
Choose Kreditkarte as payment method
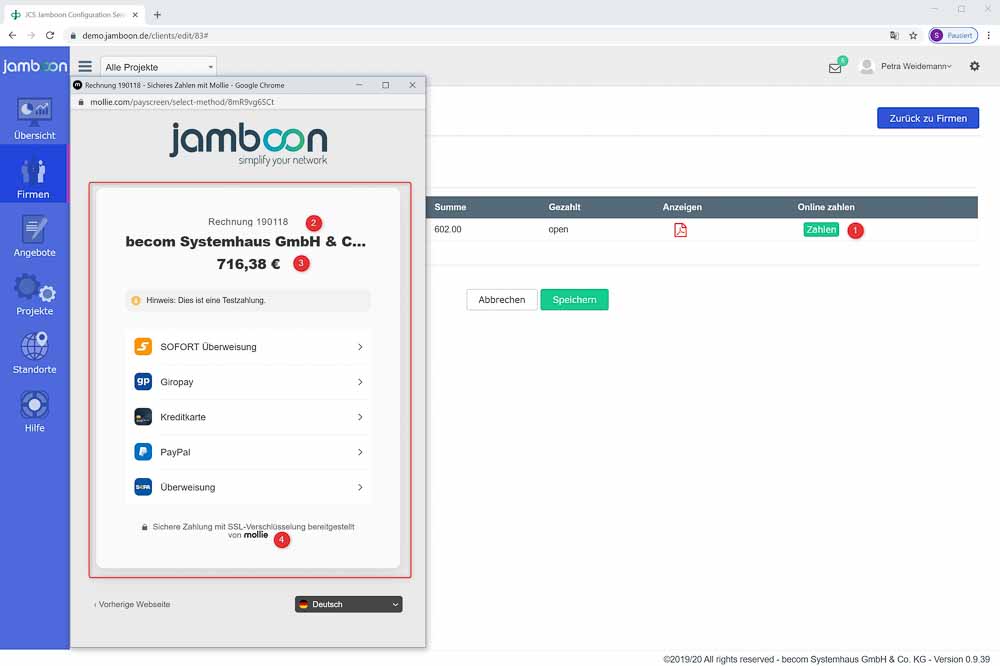click(x=248, y=417)
